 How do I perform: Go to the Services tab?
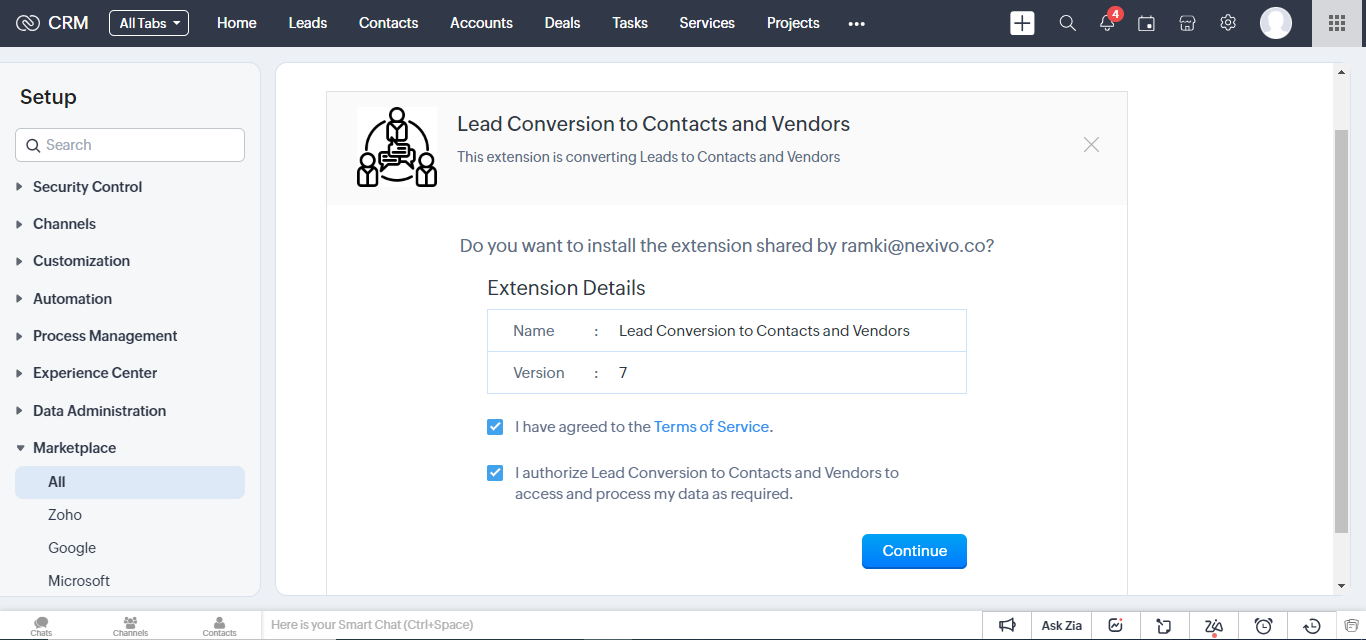(x=707, y=23)
